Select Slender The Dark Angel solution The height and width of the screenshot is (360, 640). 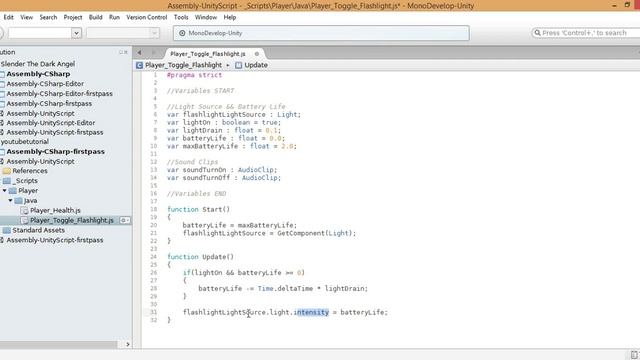38,64
